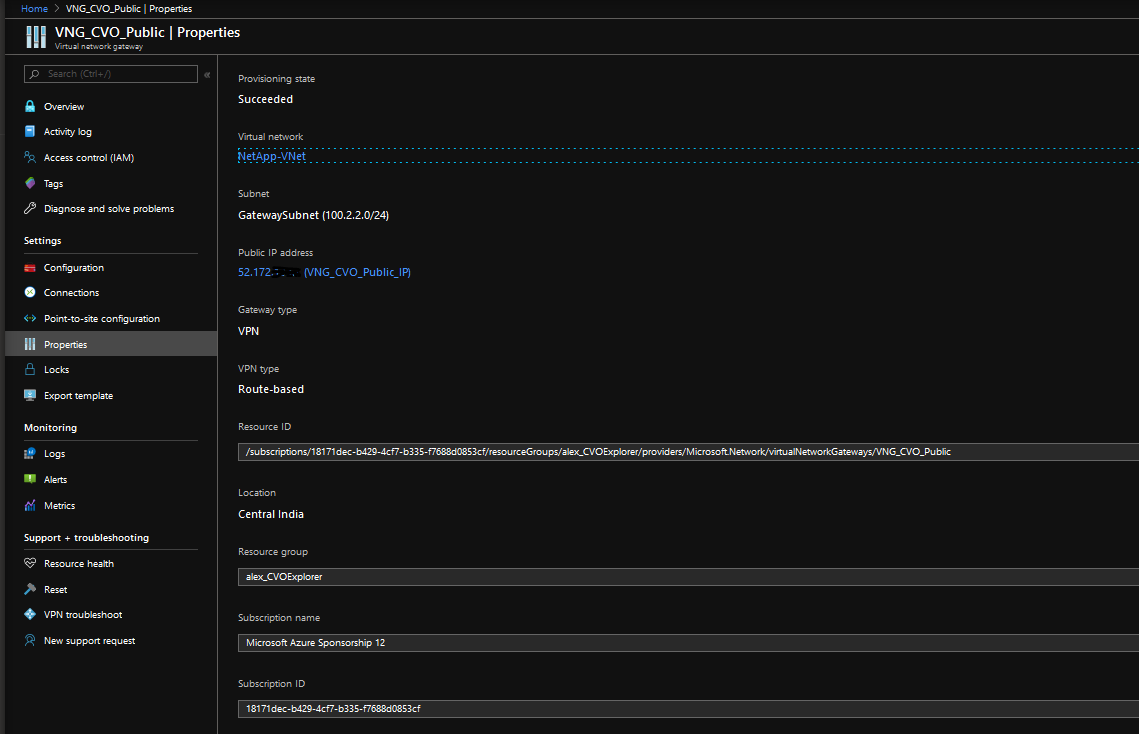Viewport: 1139px width, 734px height.
Task: Collapse the sidebar with the double chevron
Action: pyautogui.click(x=207, y=75)
